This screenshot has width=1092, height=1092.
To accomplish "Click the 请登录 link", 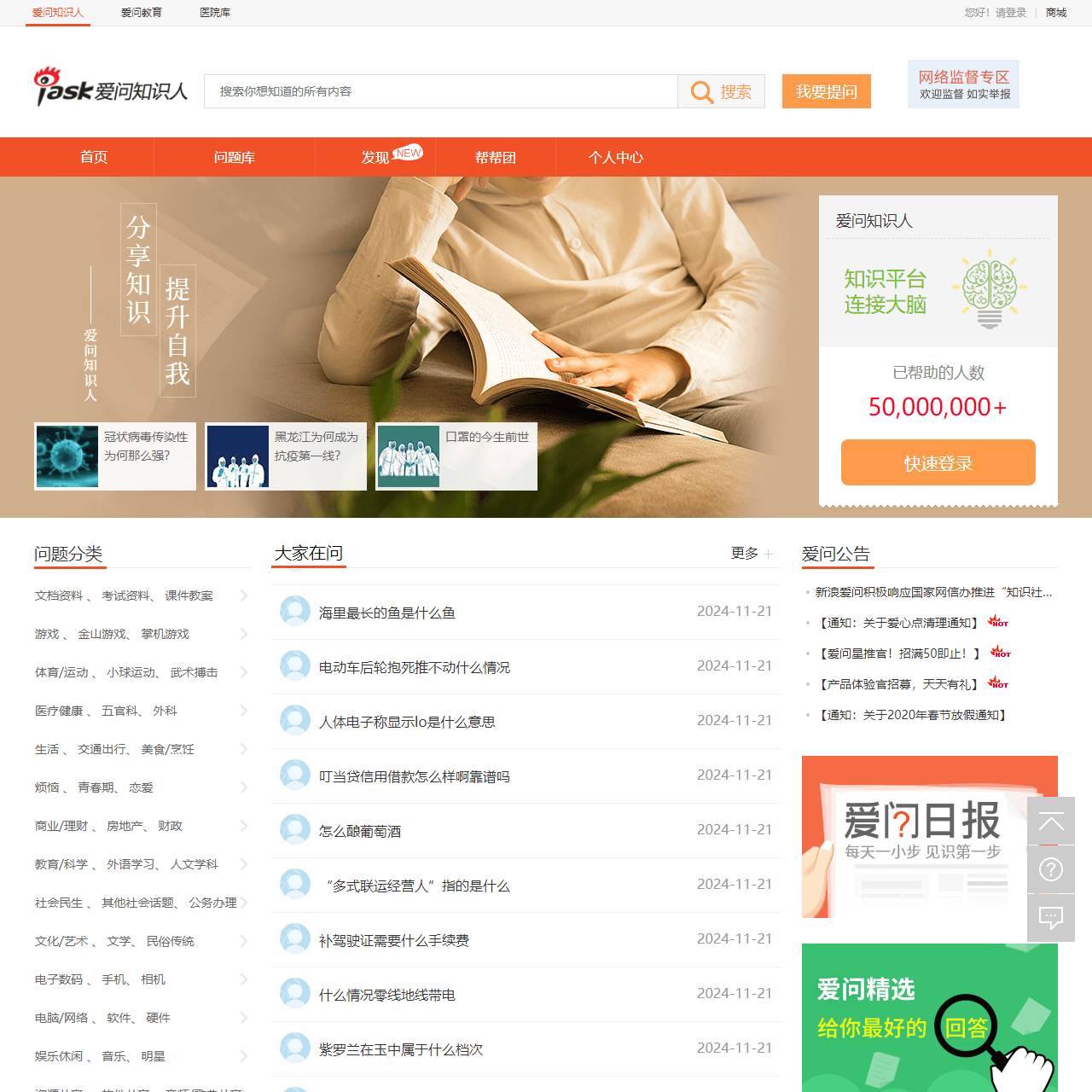I will (1011, 13).
